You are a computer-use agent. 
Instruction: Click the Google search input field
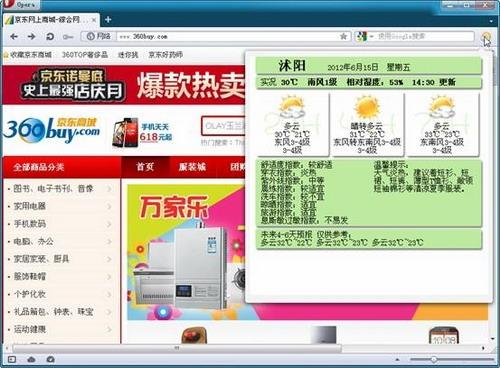tap(425, 36)
